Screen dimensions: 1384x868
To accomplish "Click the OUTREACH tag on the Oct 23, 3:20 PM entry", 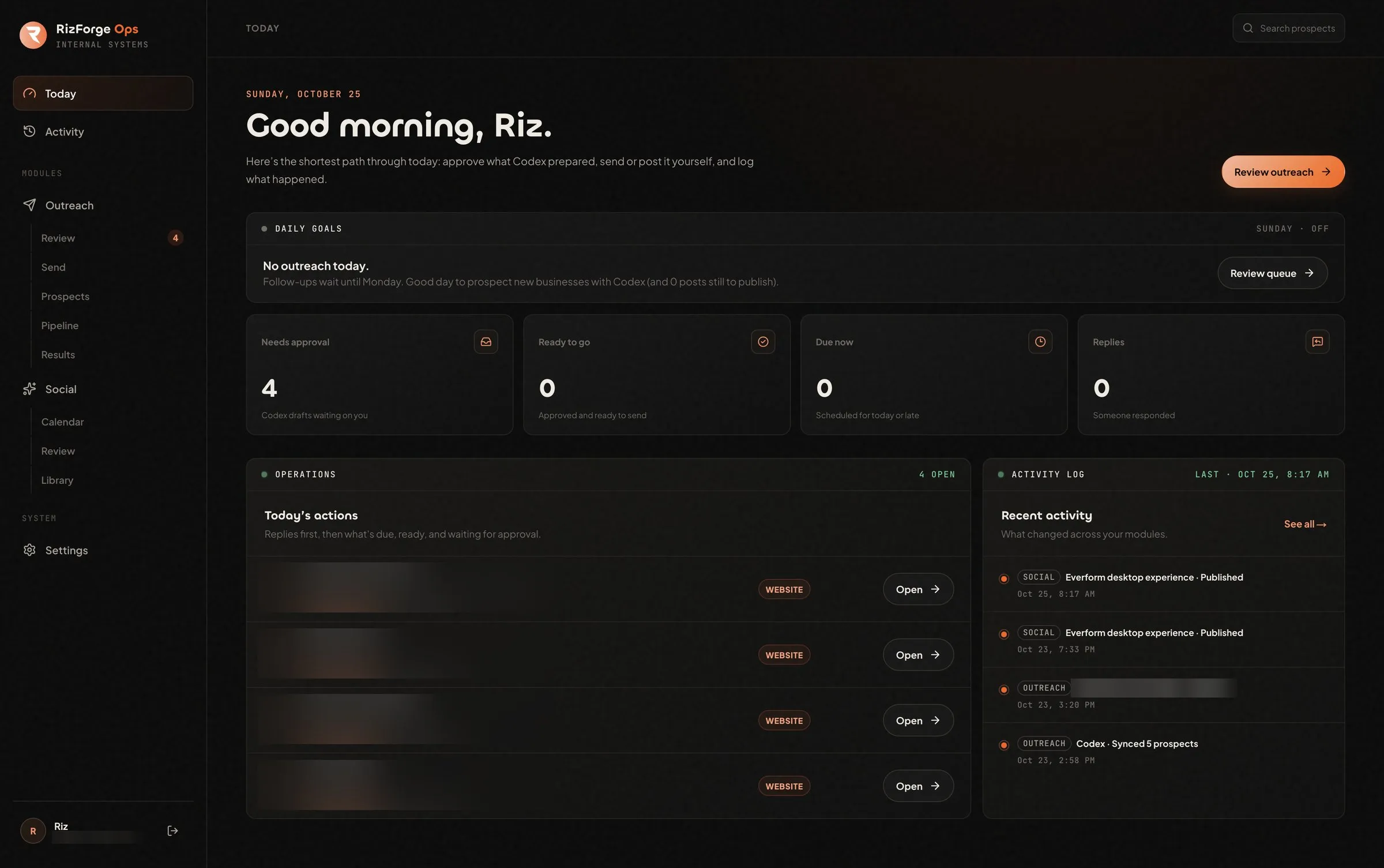I will coord(1044,688).
